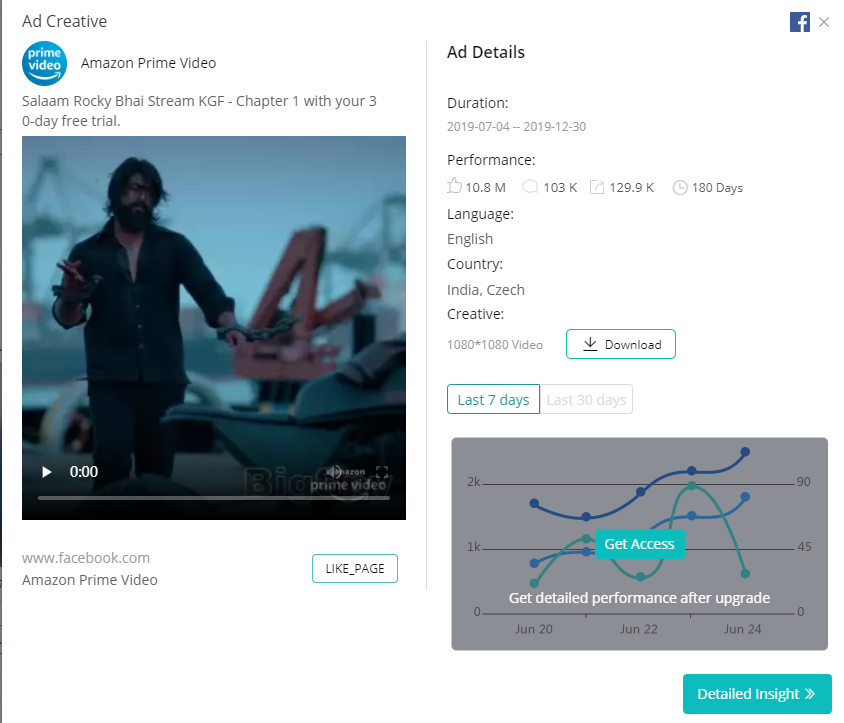
Task: Close the Ad Creative dialog
Action: click(824, 22)
